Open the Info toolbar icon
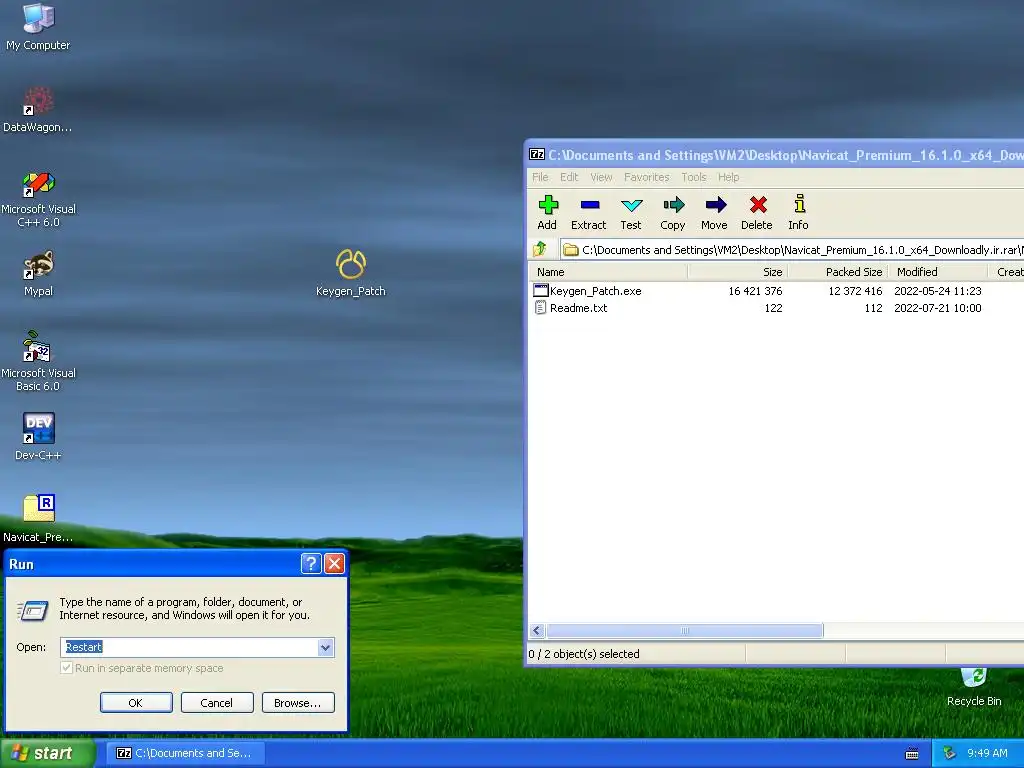This screenshot has height=768, width=1024. (798, 213)
